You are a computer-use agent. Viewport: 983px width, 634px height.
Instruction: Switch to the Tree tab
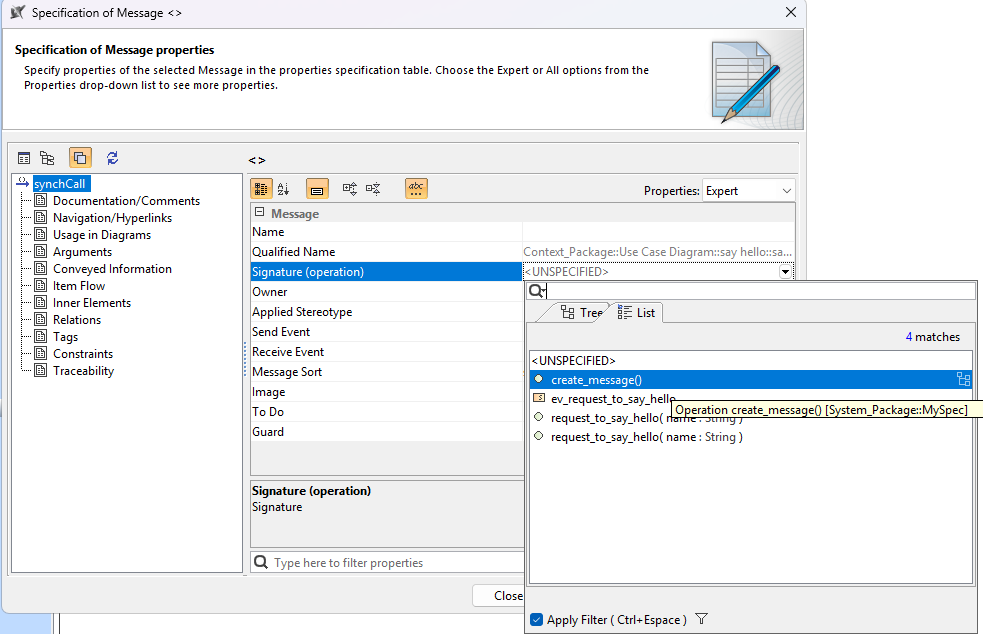581,312
